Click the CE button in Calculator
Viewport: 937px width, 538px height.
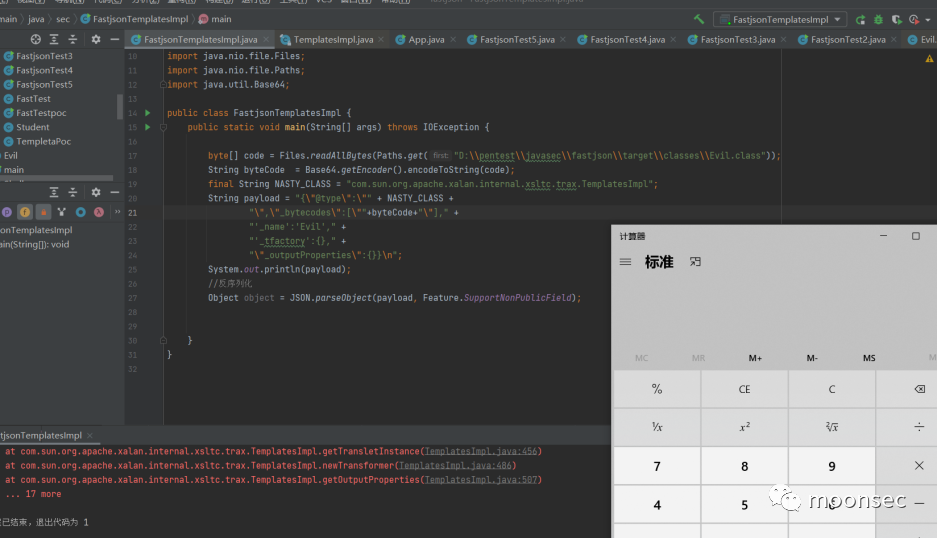click(745, 389)
